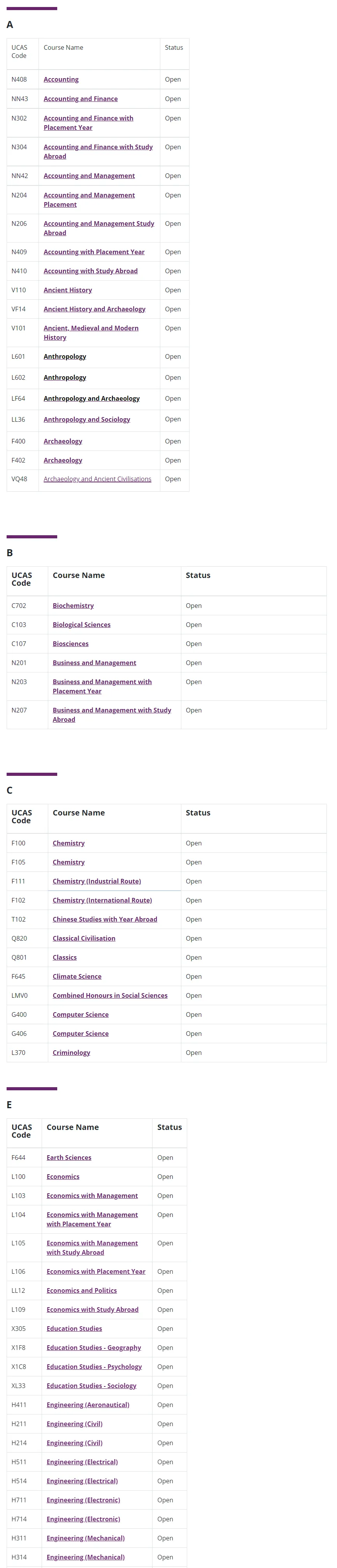Click Accounting and Management Study Abroad link

coord(99,224)
